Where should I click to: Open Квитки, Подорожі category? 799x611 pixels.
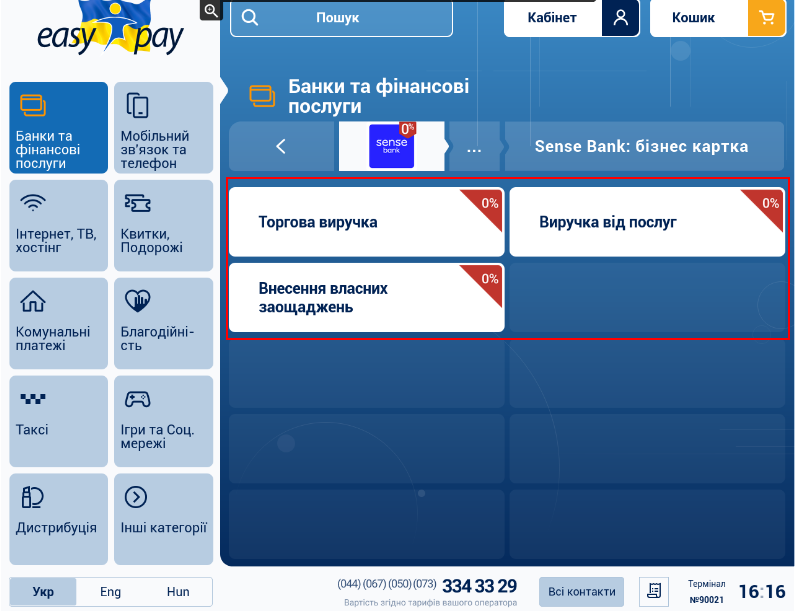click(x=164, y=225)
